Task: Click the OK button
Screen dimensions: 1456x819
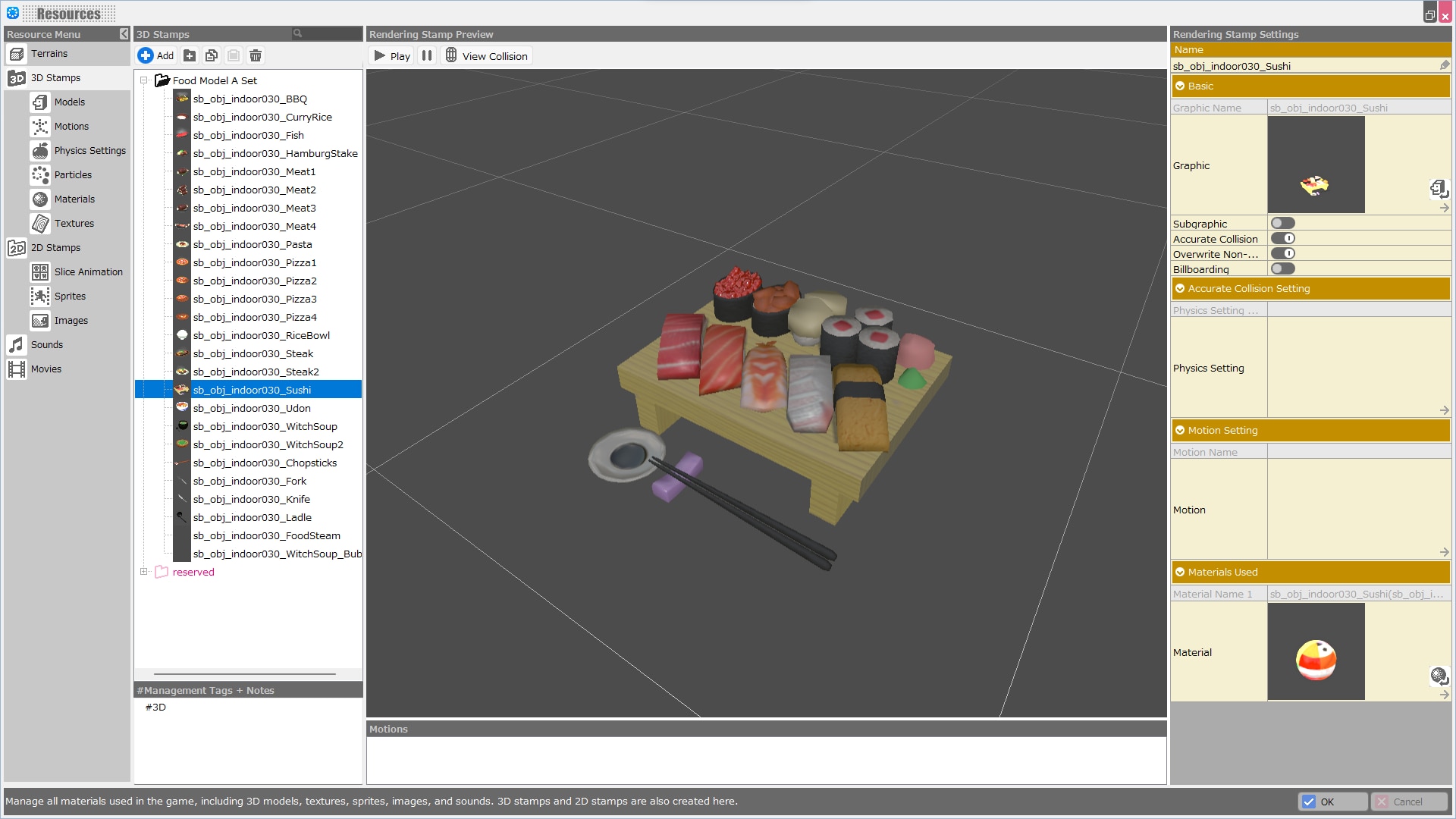Action: [1332, 802]
